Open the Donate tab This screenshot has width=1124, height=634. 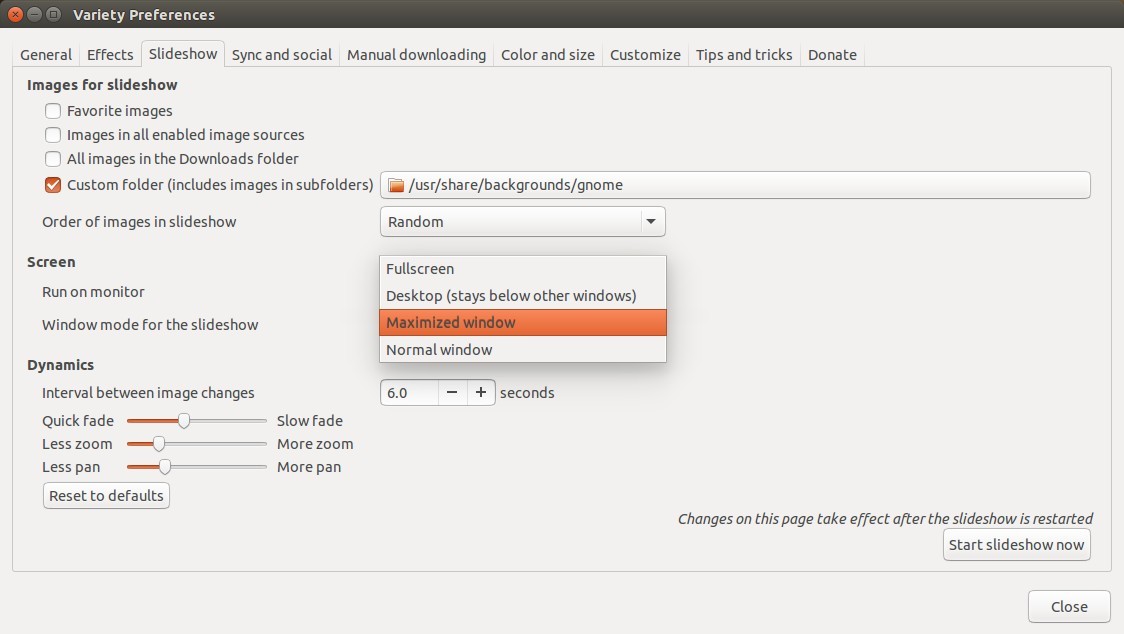coord(832,54)
